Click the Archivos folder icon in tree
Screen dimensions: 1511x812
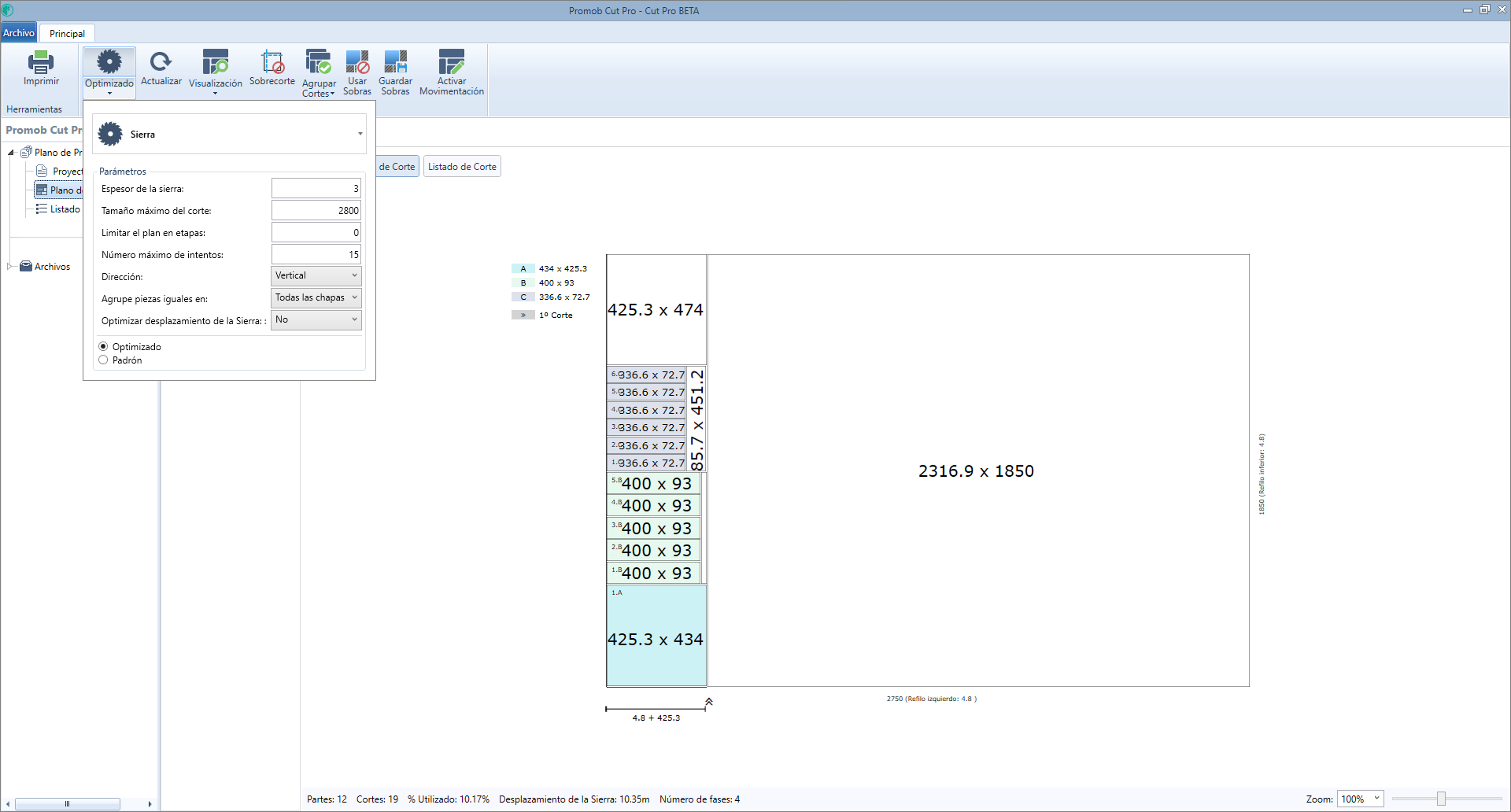[x=26, y=267]
